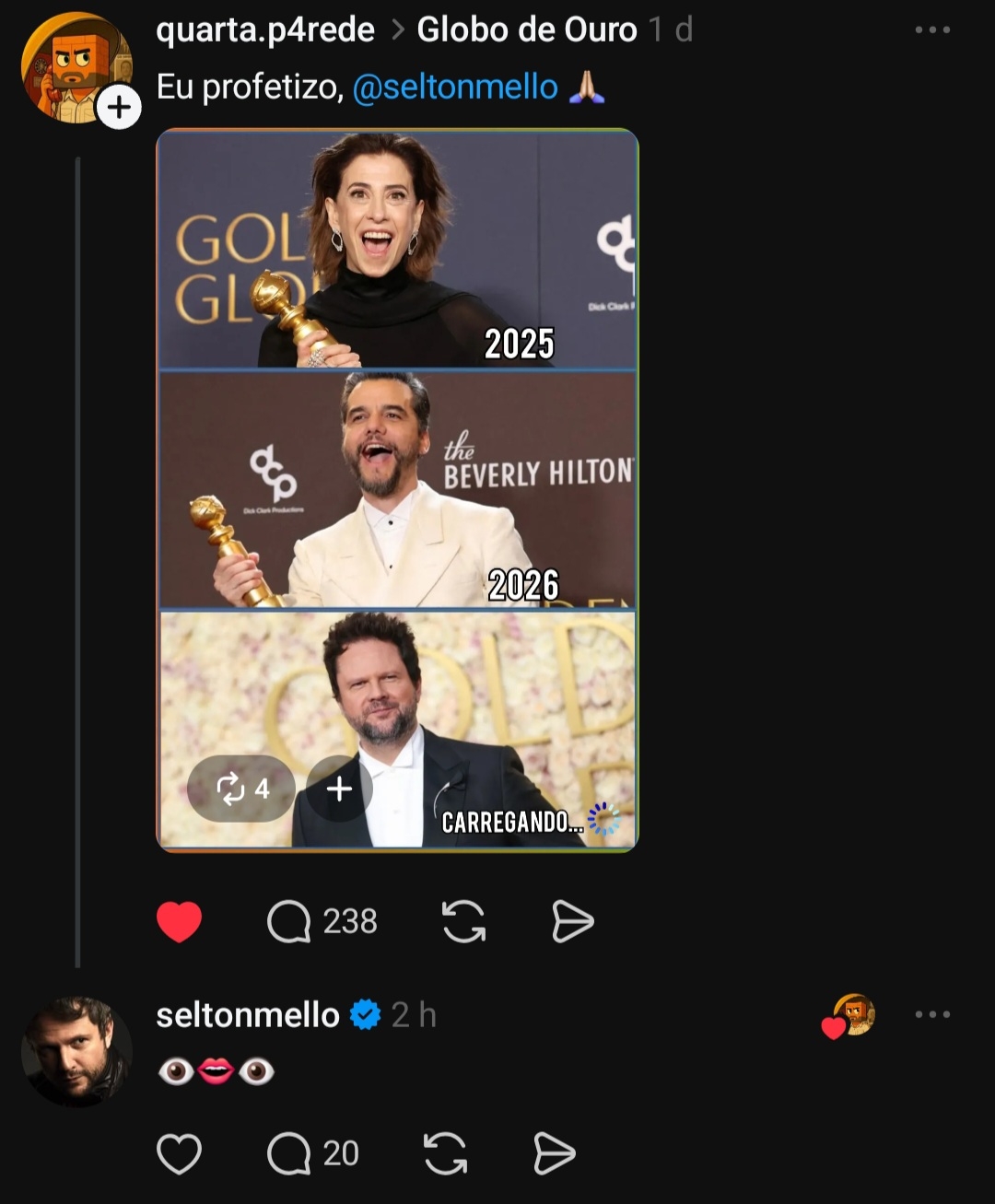Open the quarta.p4rede username profile
Screen dimensions: 995x1204
265,30
